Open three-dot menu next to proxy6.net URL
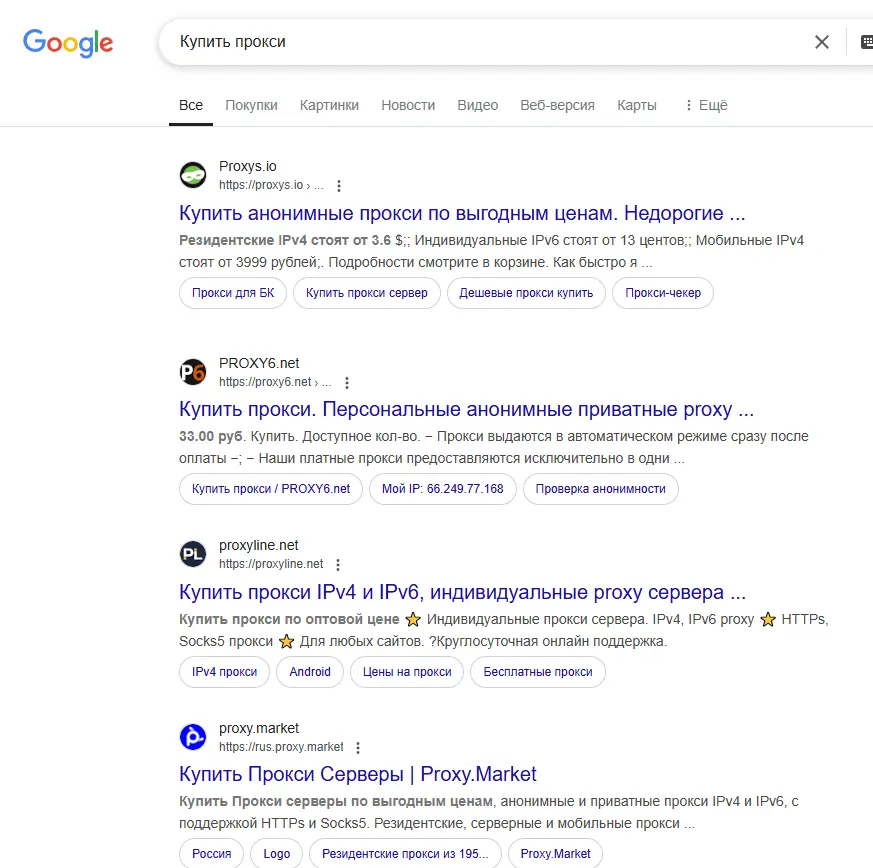 (x=347, y=382)
